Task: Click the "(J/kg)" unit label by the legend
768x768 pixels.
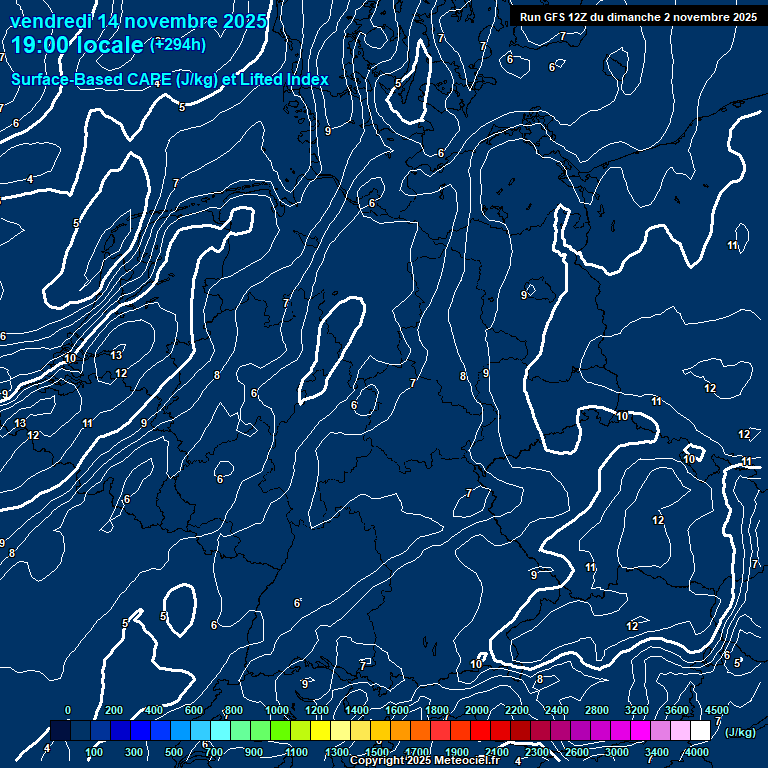Action: tap(740, 732)
